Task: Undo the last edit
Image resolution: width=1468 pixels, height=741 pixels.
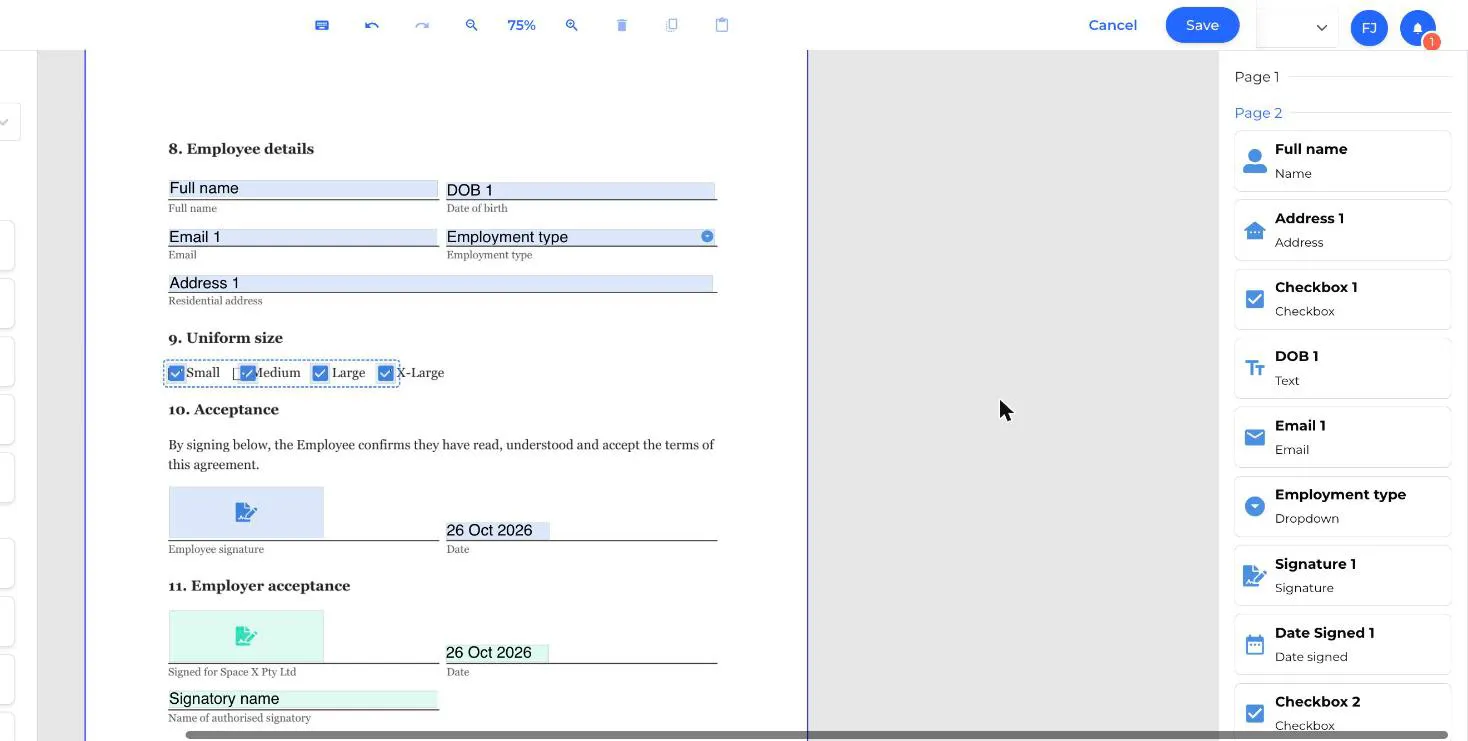Action: (x=372, y=25)
